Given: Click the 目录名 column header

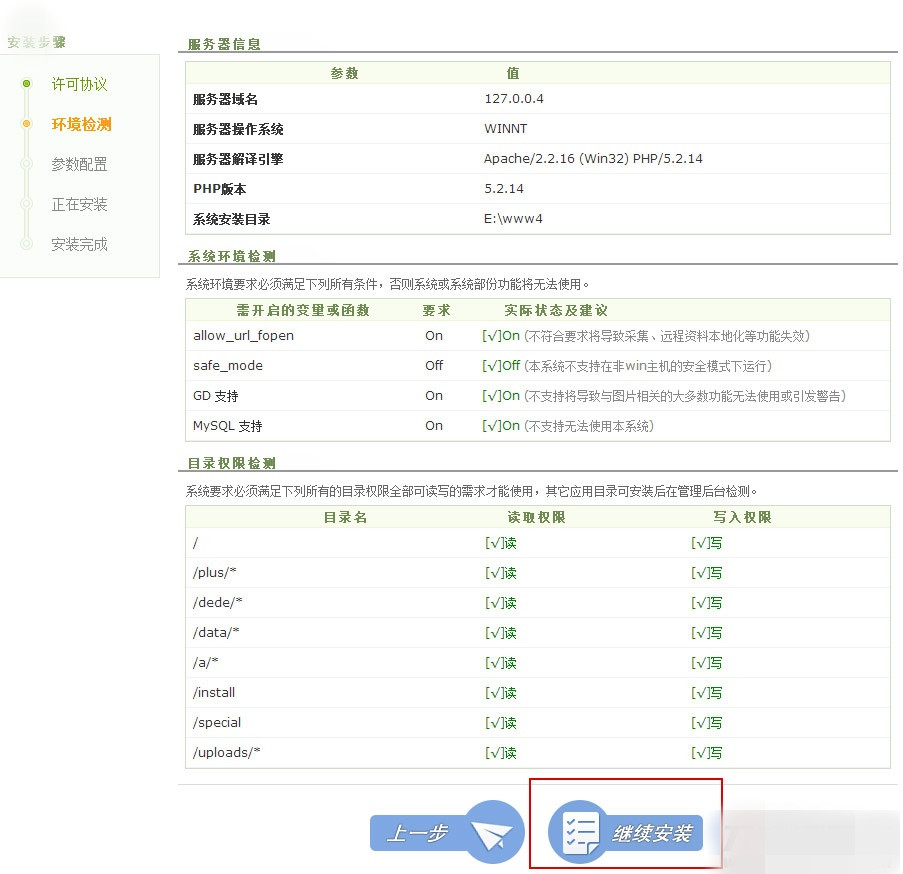Looking at the screenshot, I should [x=345, y=517].
